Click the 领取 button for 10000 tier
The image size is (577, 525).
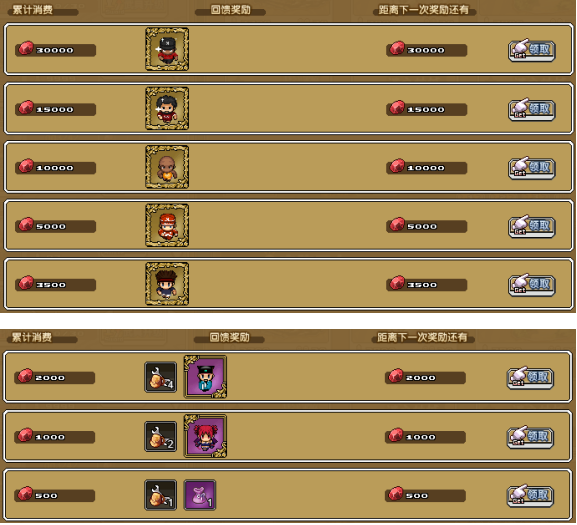(532, 168)
